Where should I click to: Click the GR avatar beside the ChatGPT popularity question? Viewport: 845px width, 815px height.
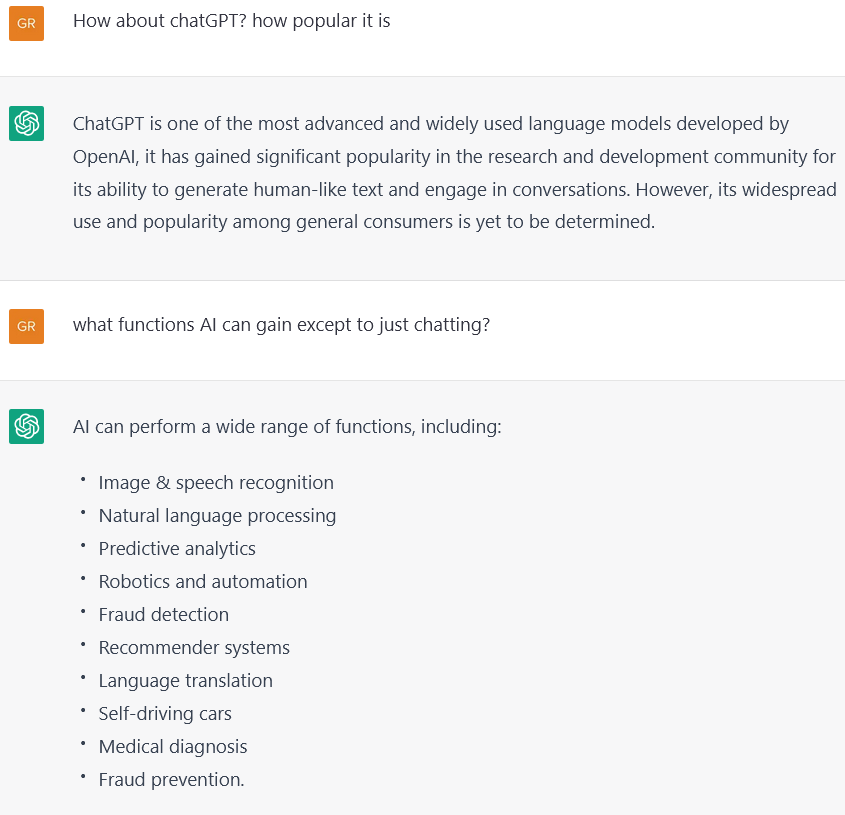26,24
